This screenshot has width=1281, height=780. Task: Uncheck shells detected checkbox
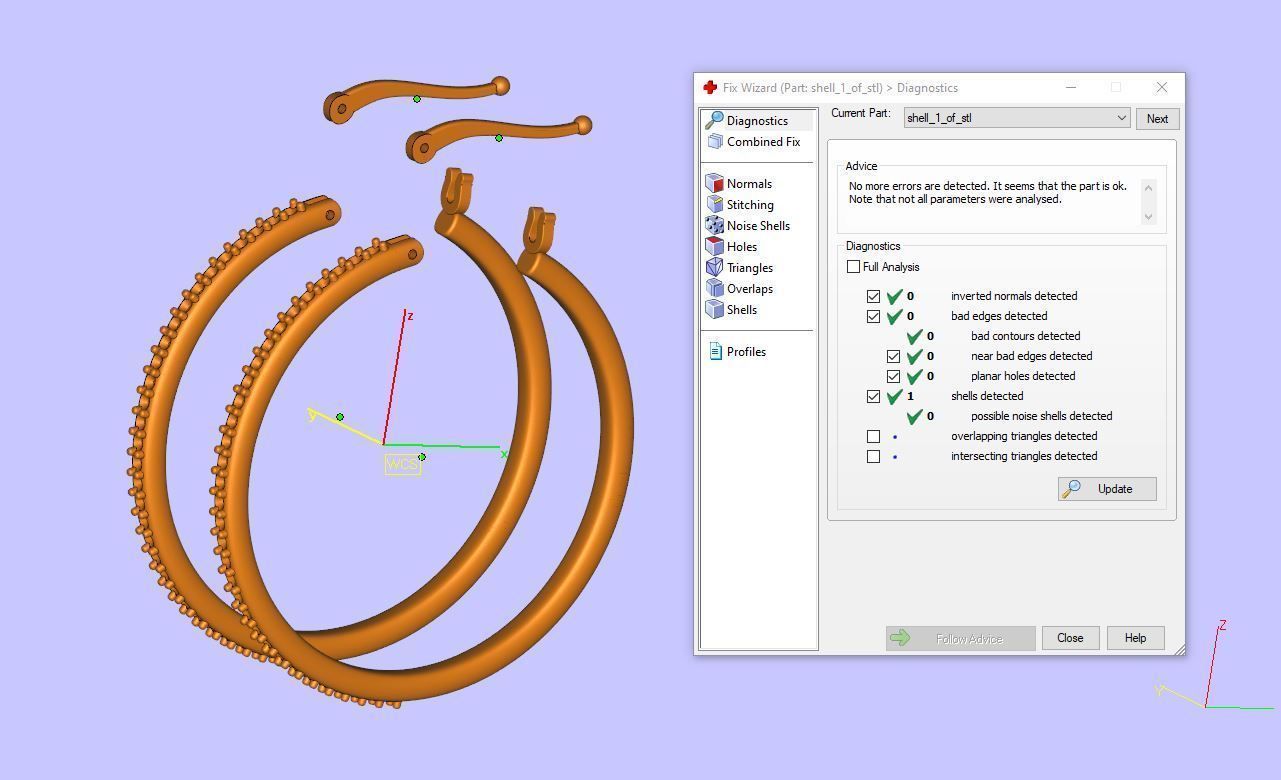[873, 396]
